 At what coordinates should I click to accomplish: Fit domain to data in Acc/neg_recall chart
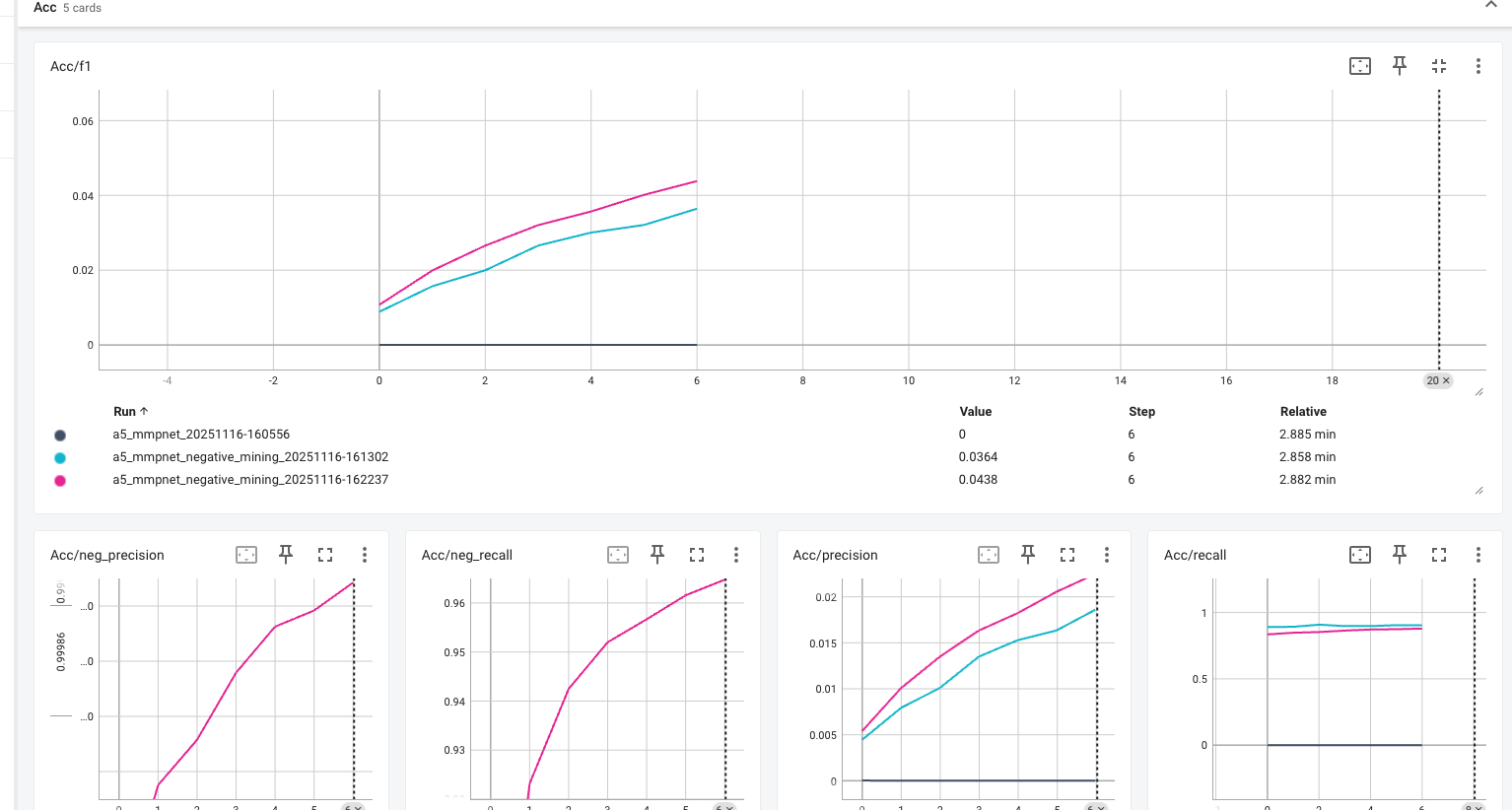tap(618, 555)
